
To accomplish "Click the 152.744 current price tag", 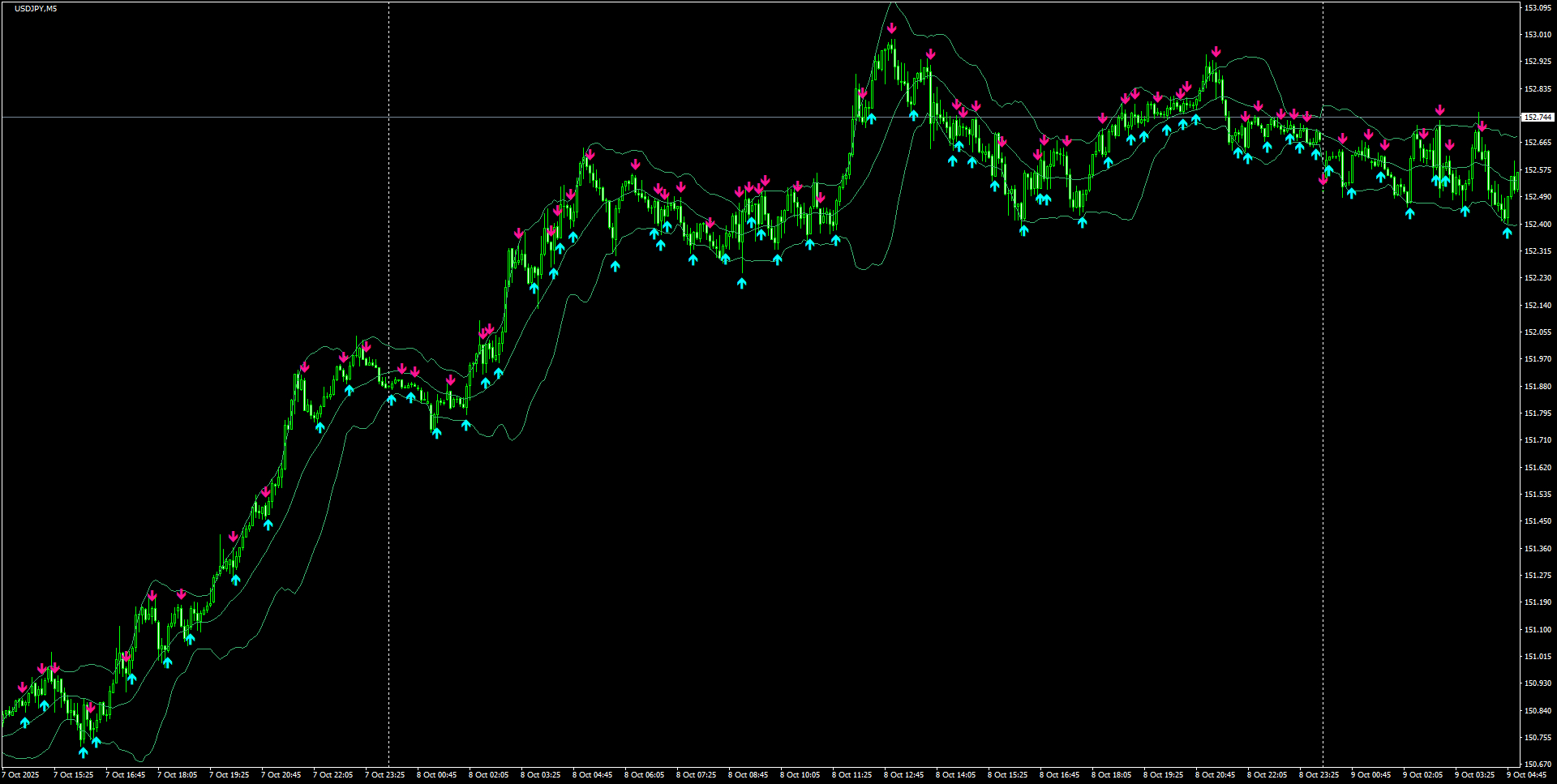I will click(x=1537, y=116).
